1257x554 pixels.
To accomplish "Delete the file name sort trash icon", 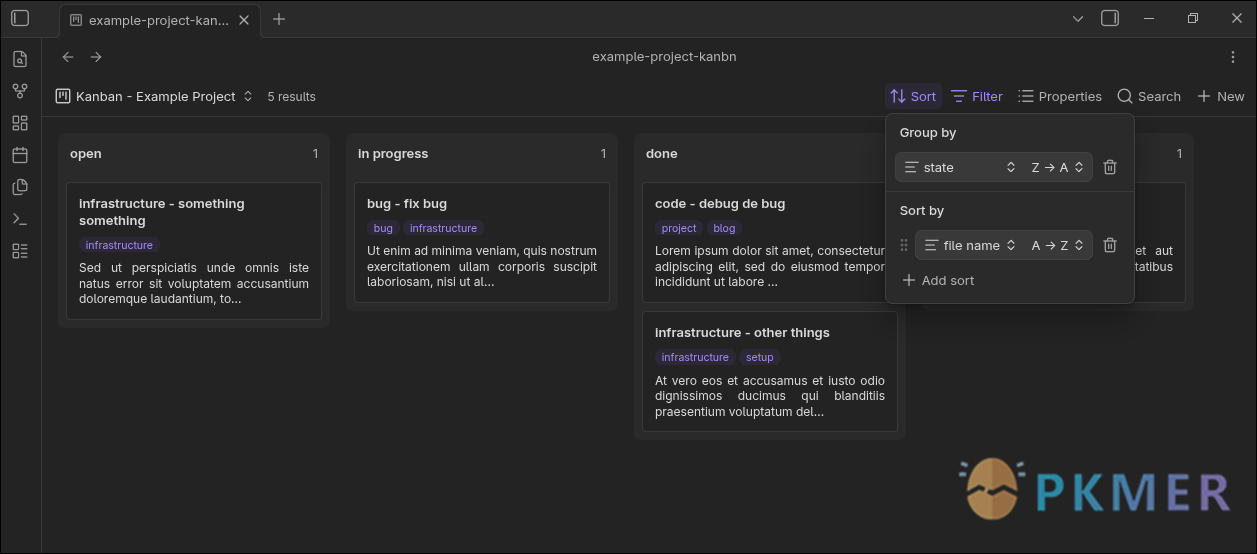I will pos(1110,245).
